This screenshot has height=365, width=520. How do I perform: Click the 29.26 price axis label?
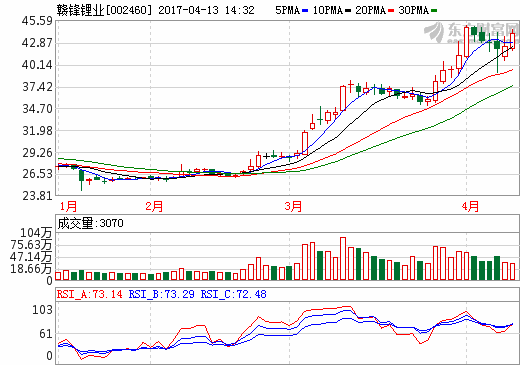tap(37, 153)
